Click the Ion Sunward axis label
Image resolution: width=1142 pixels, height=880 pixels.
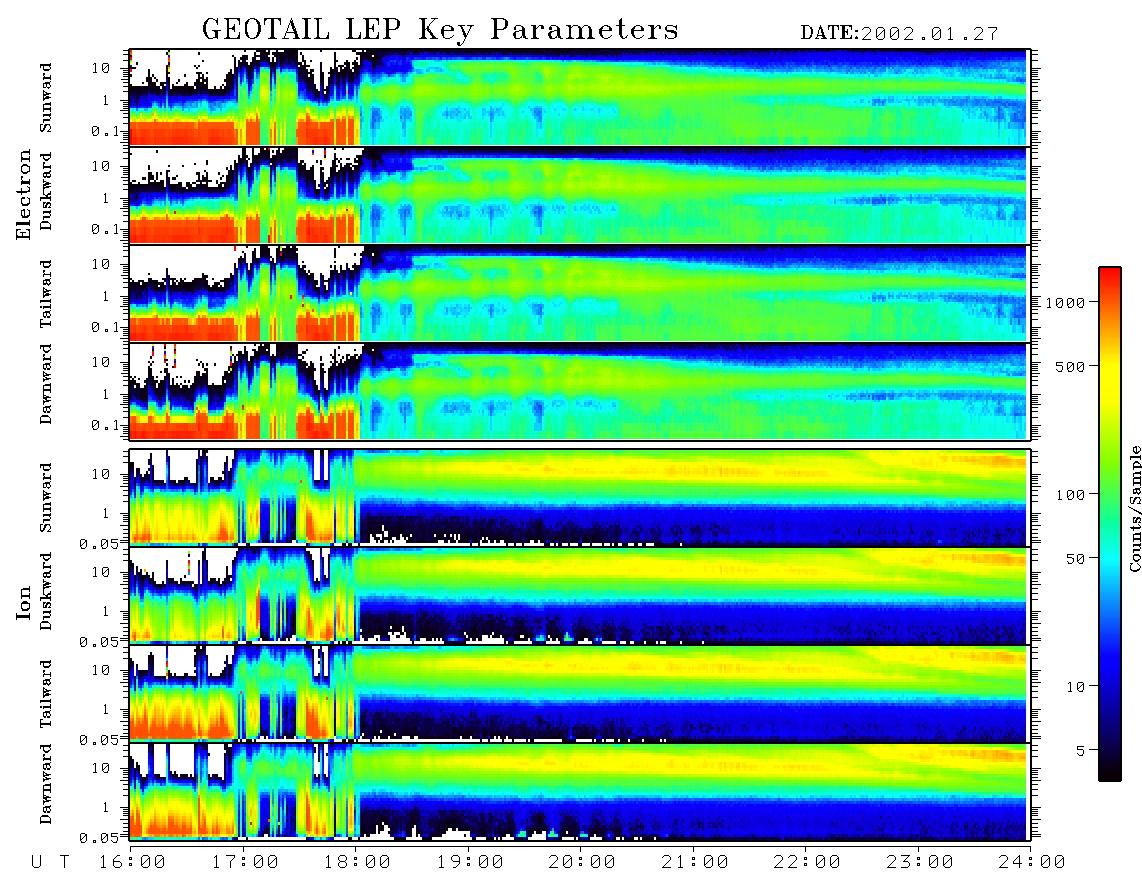coord(46,497)
